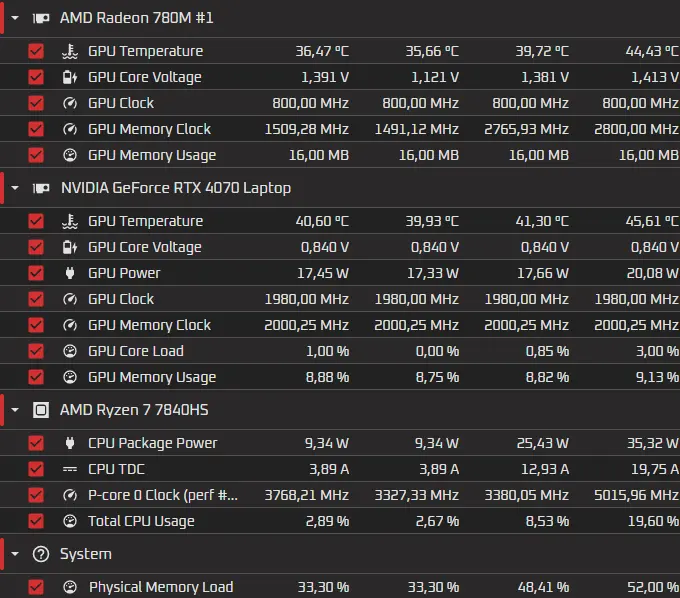Uncheck RTX 4070 GPU Clock checkbox
The width and height of the screenshot is (680, 598).
click(36, 299)
